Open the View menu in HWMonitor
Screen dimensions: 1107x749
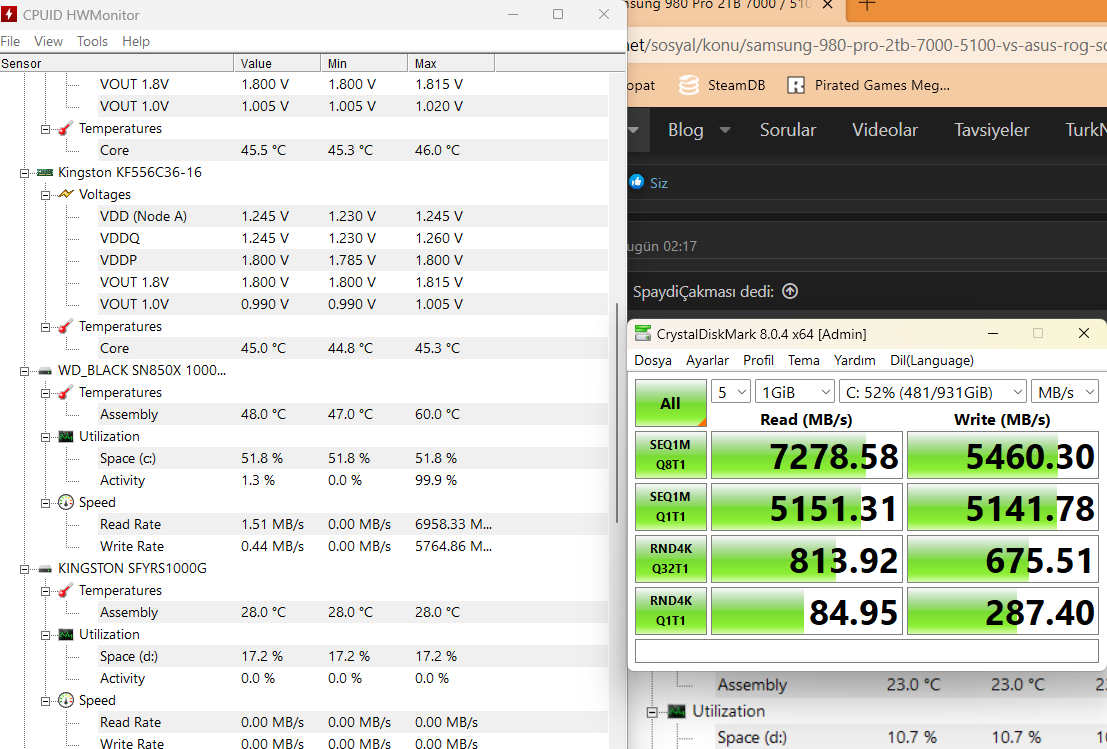point(48,41)
